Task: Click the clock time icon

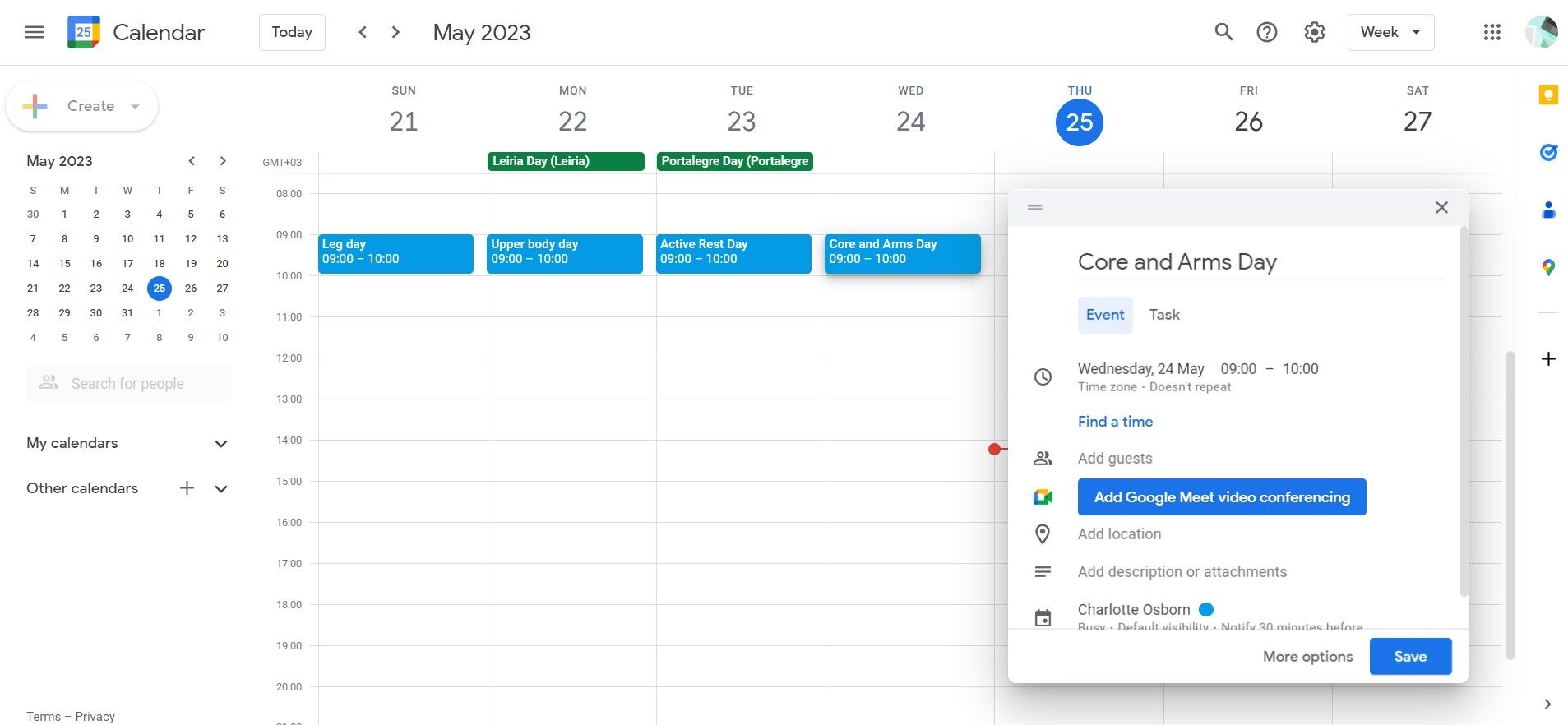Action: [x=1043, y=377]
